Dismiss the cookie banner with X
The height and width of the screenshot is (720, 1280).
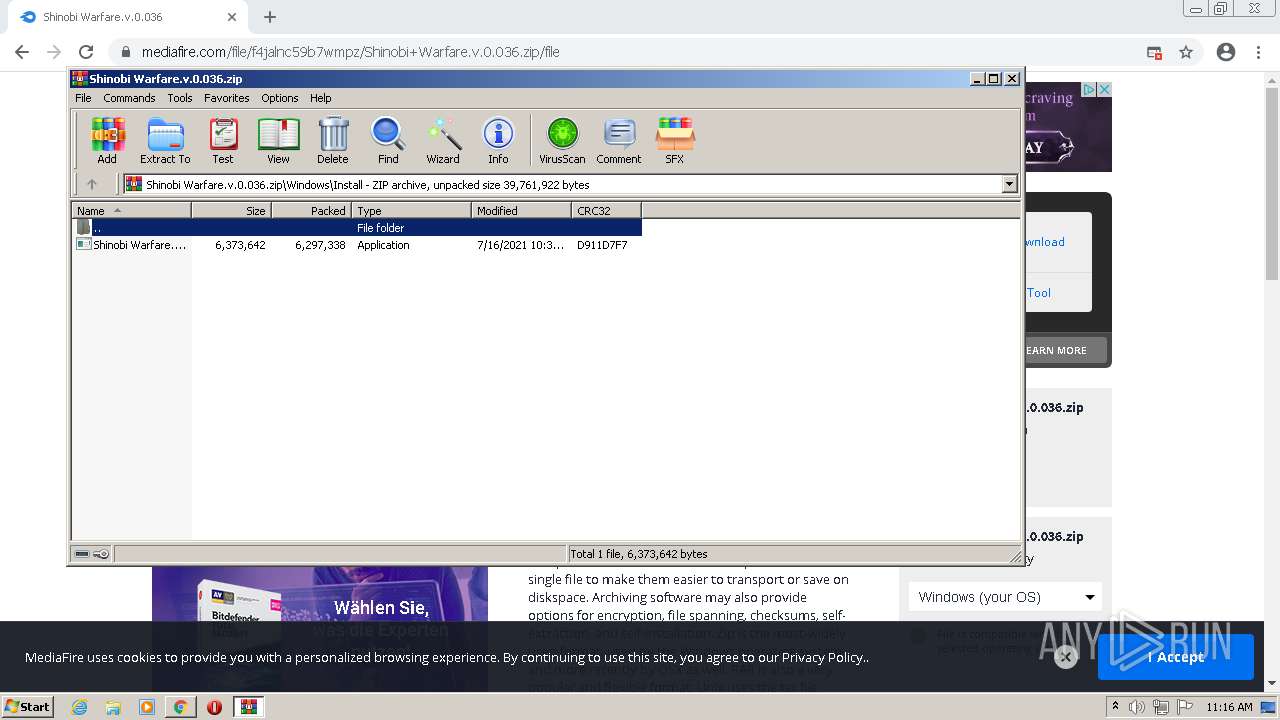coord(1065,657)
